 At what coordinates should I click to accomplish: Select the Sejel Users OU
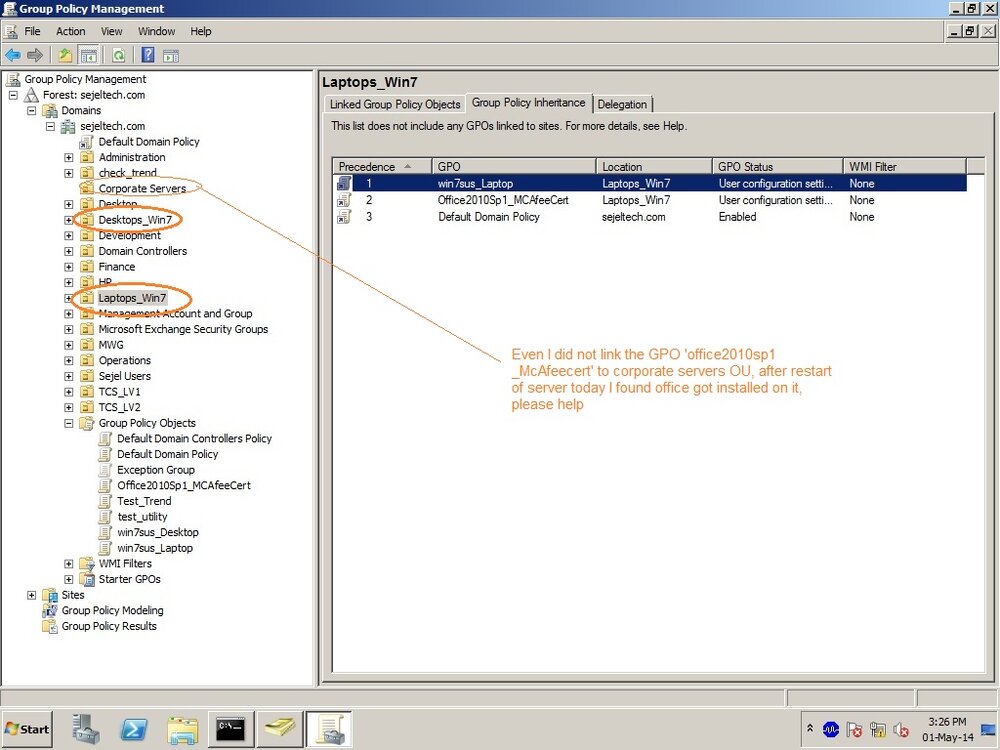[124, 376]
